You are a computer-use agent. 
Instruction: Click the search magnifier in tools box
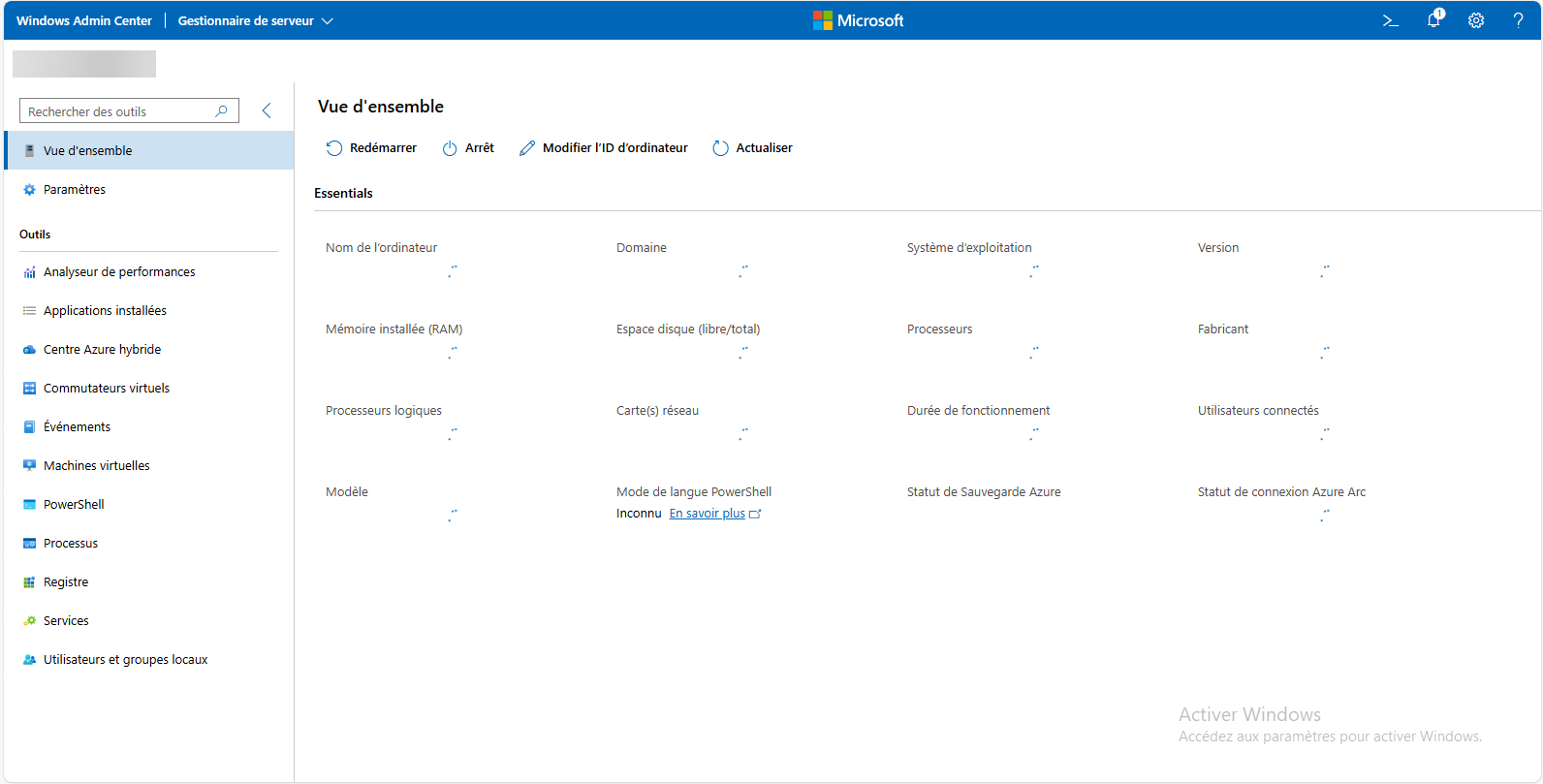coord(222,111)
